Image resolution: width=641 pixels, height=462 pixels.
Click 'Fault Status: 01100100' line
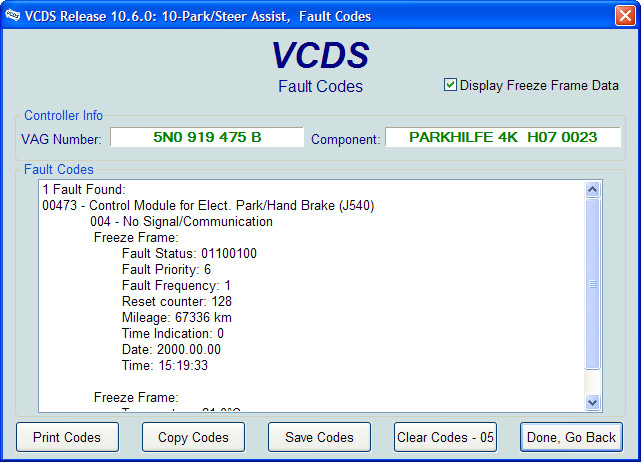pyautogui.click(x=189, y=253)
